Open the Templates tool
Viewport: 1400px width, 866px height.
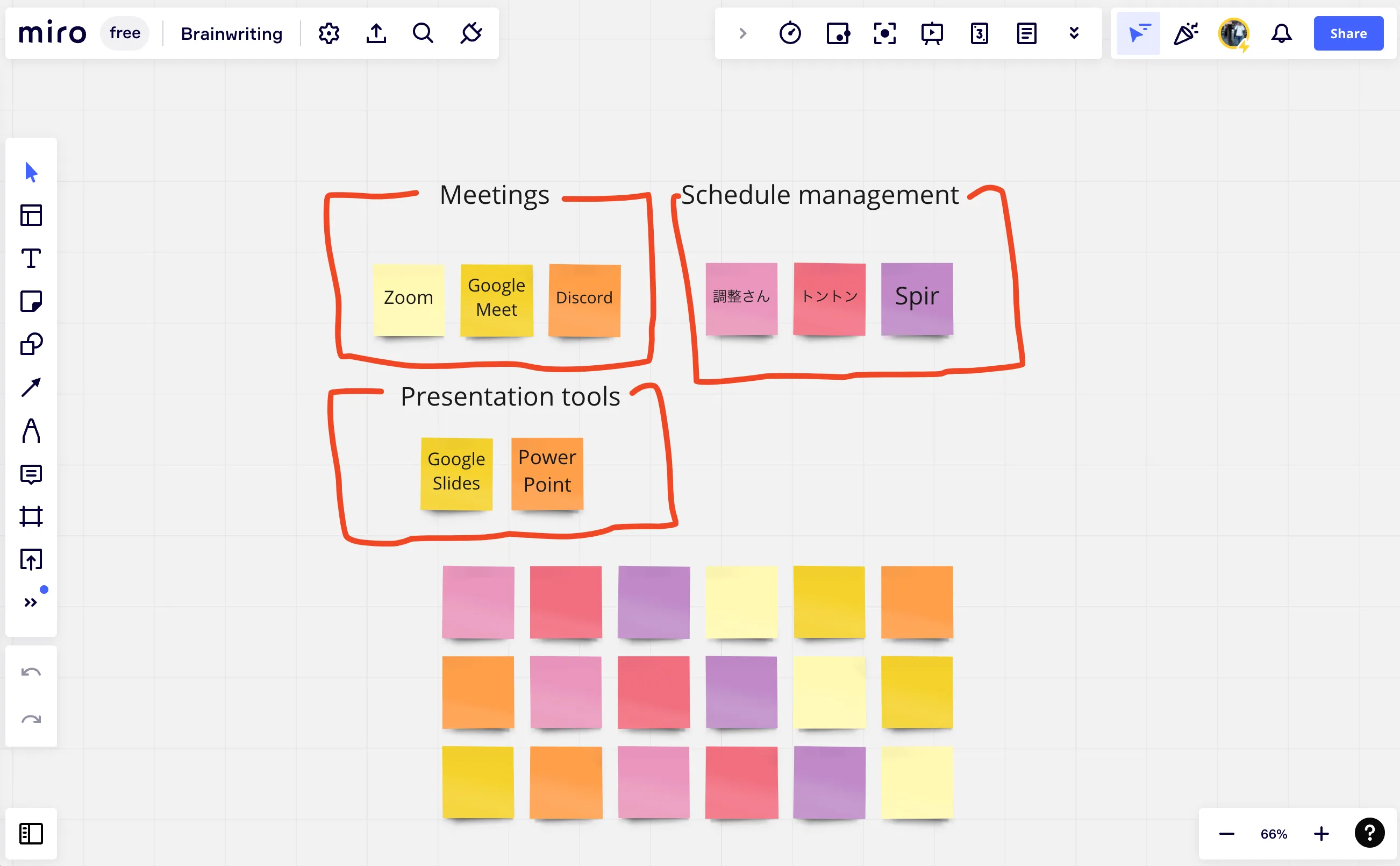(x=31, y=215)
